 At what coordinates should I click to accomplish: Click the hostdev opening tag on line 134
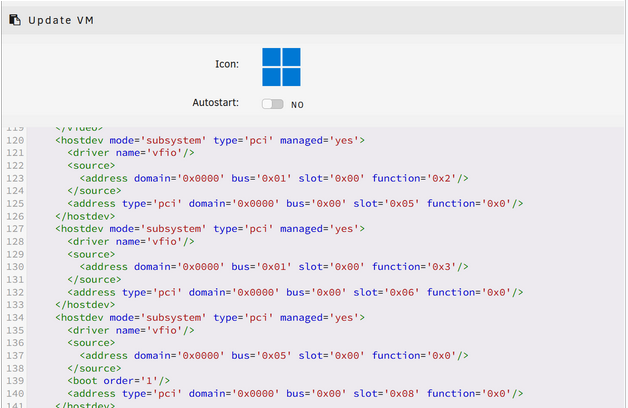210,317
